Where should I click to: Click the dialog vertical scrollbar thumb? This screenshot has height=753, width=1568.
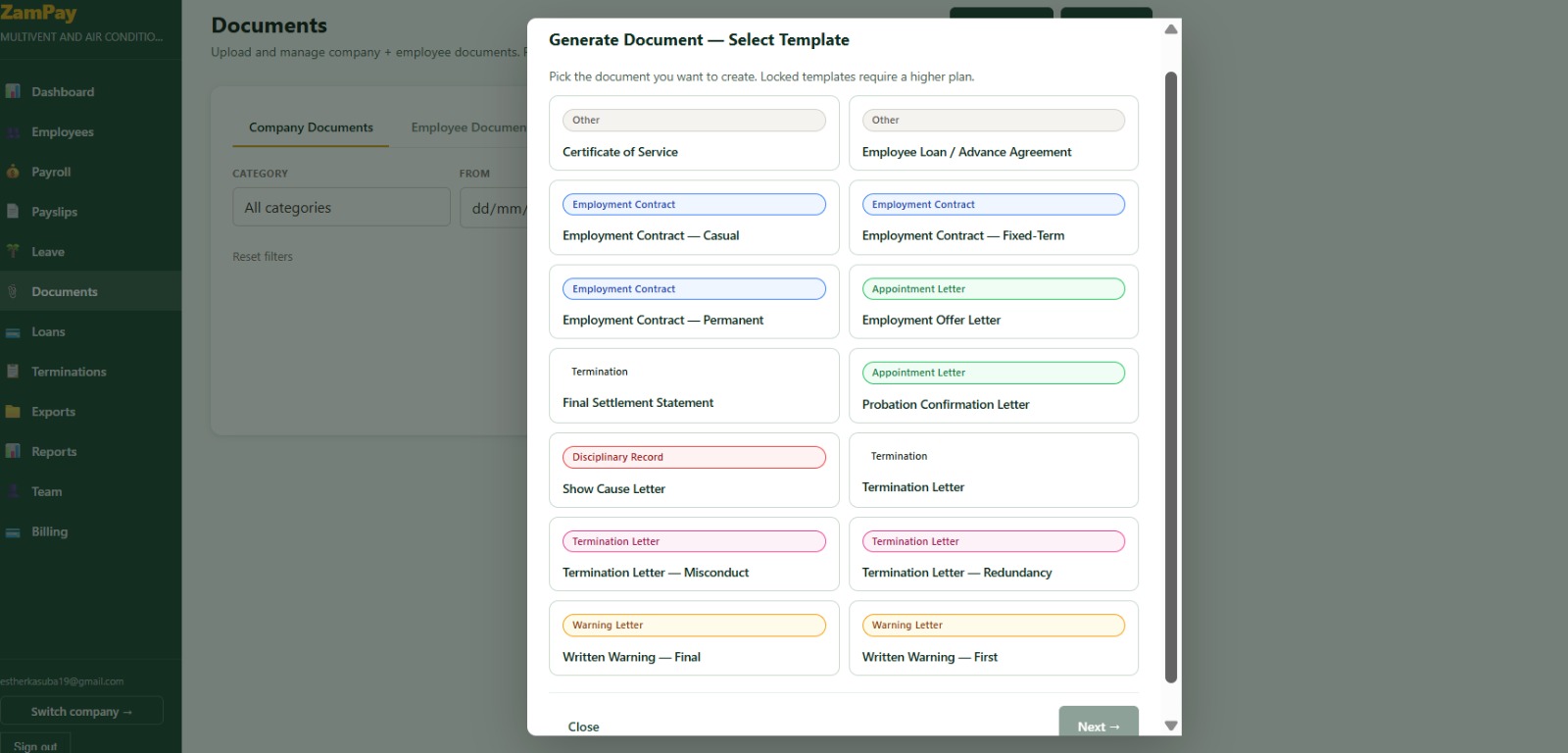pos(1170,377)
